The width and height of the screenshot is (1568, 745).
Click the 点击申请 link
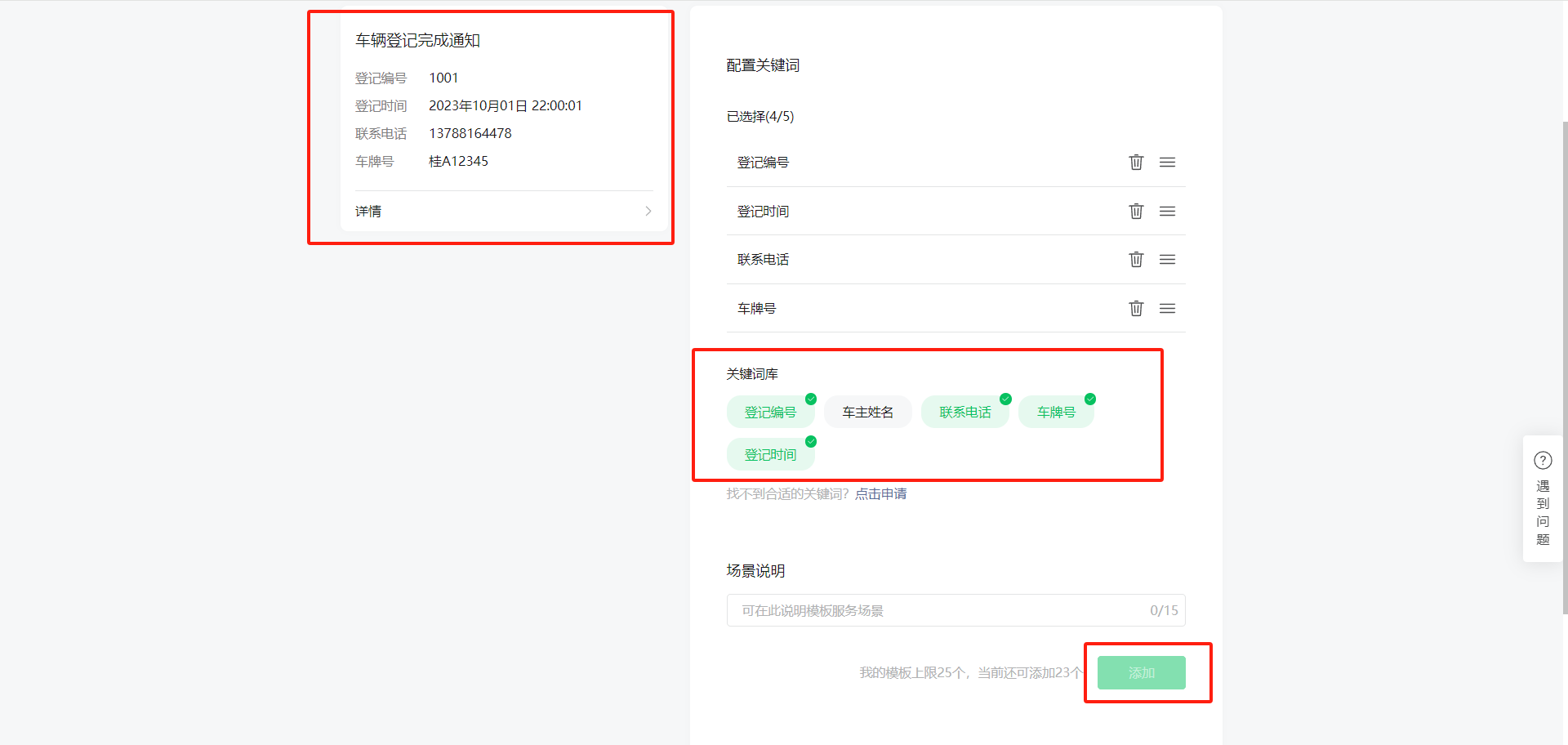click(x=880, y=493)
